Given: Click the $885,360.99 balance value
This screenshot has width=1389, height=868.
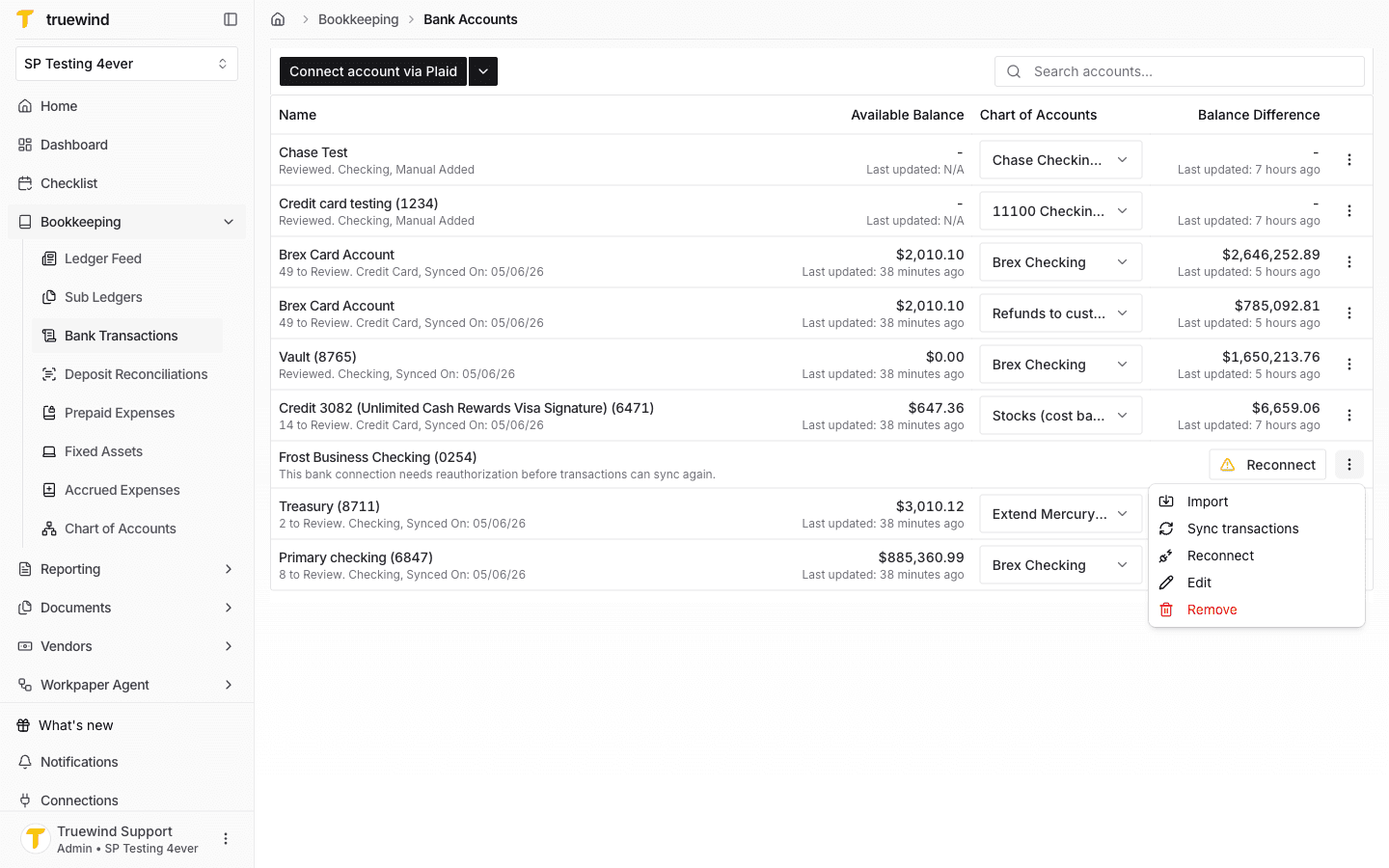Looking at the screenshot, I should [x=921, y=557].
